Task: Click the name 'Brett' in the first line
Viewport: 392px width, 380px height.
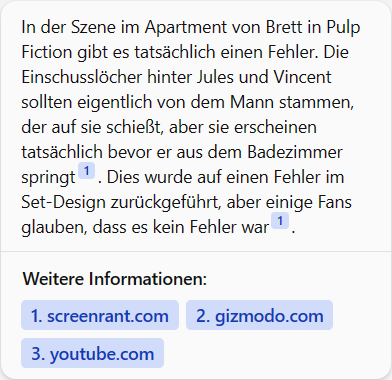Action: click(285, 27)
